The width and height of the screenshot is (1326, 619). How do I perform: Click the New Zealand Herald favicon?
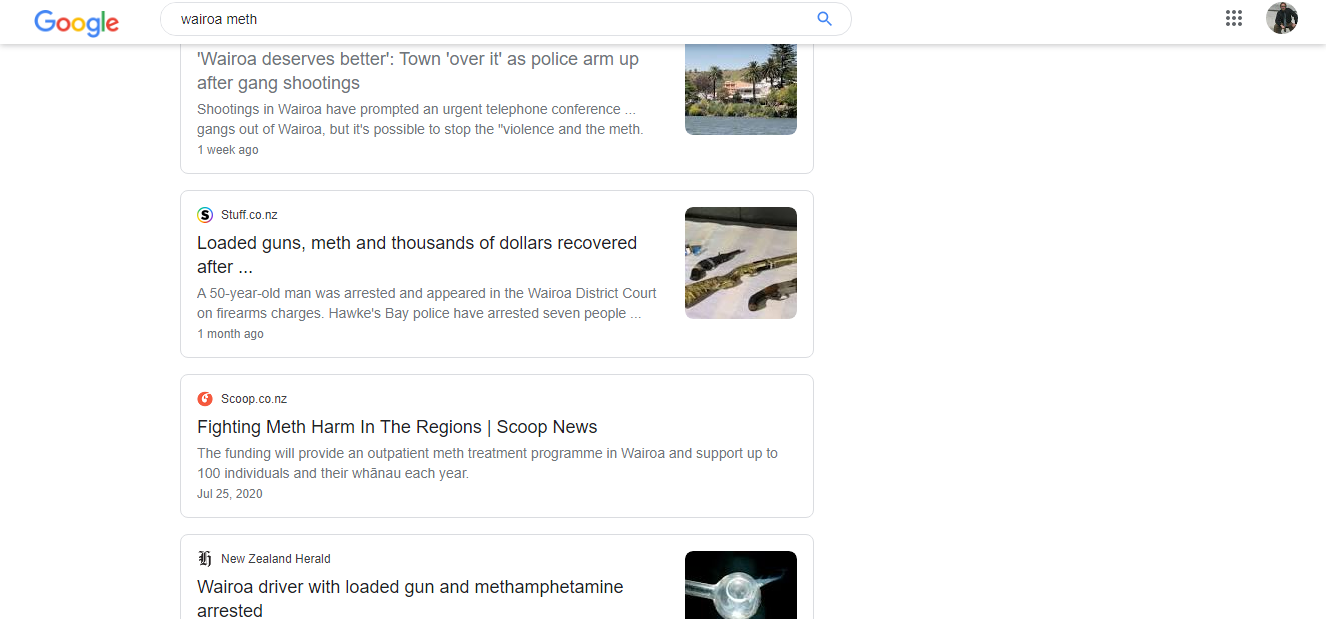point(205,559)
